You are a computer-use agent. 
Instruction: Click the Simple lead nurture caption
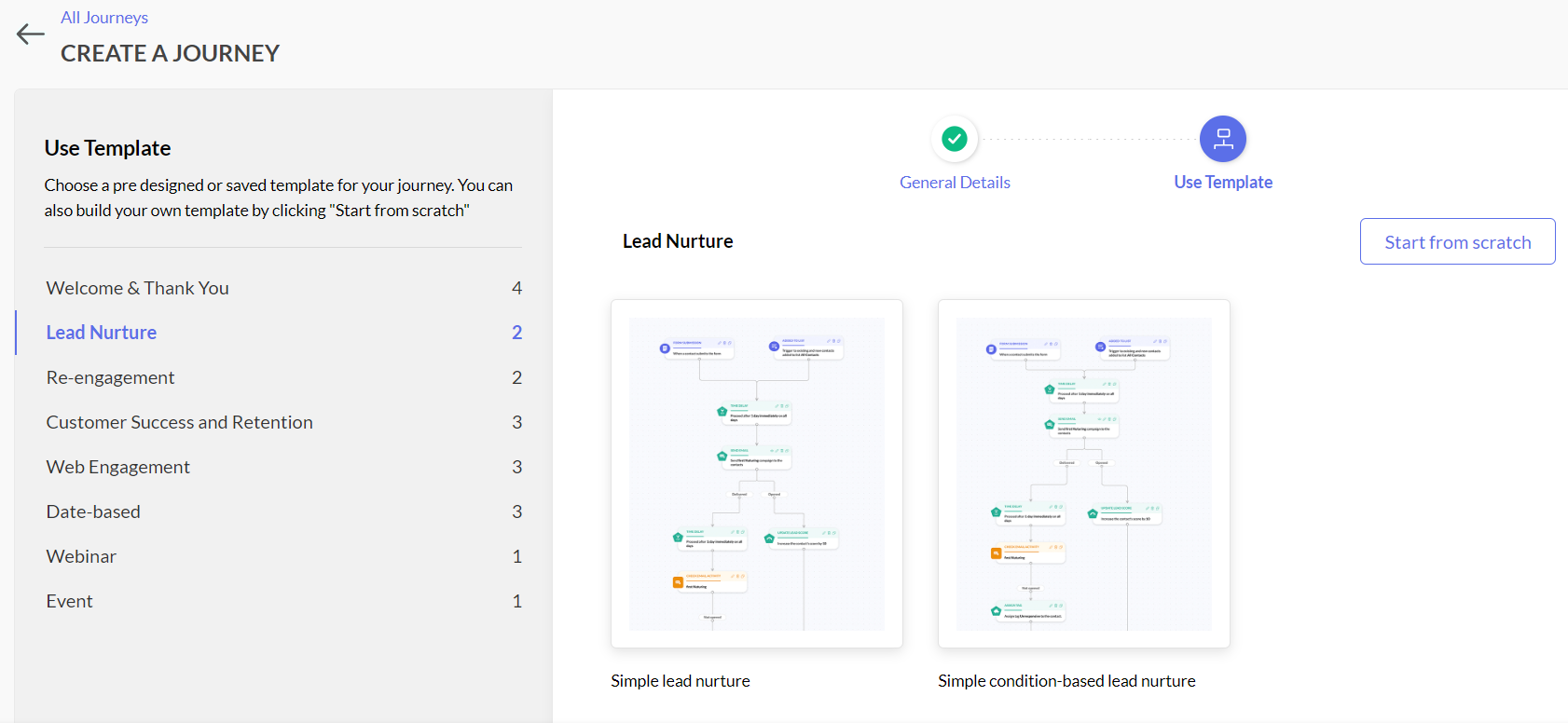(x=681, y=681)
